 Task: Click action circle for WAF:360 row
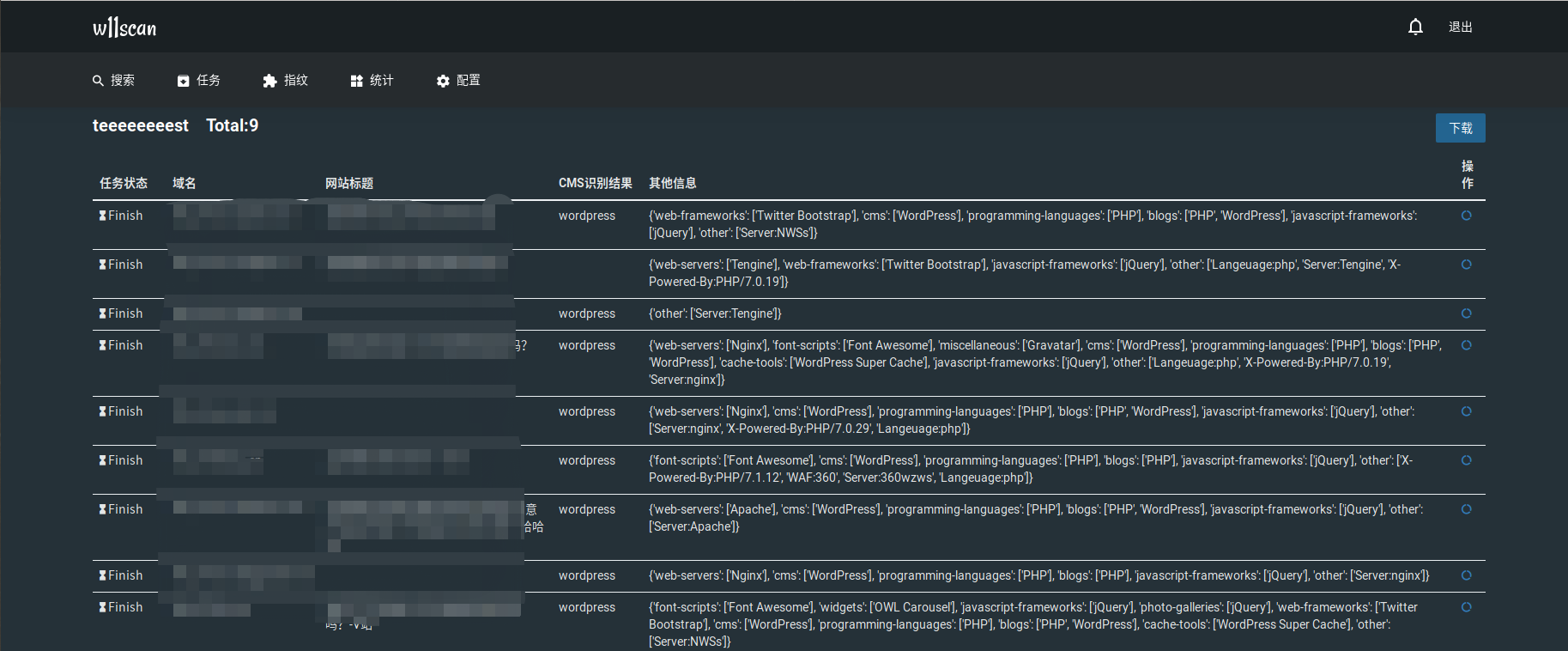pos(1467,460)
